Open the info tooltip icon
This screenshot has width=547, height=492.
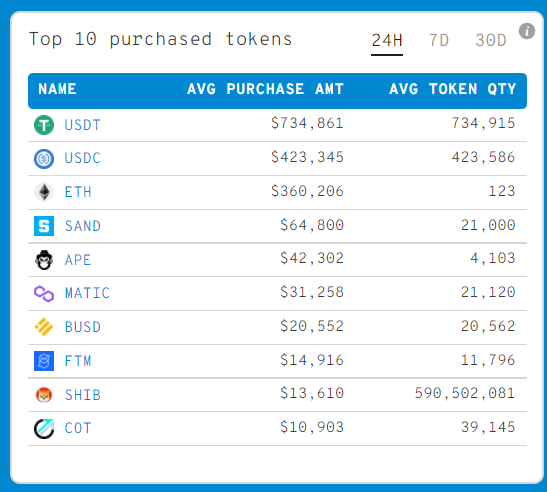tap(527, 31)
